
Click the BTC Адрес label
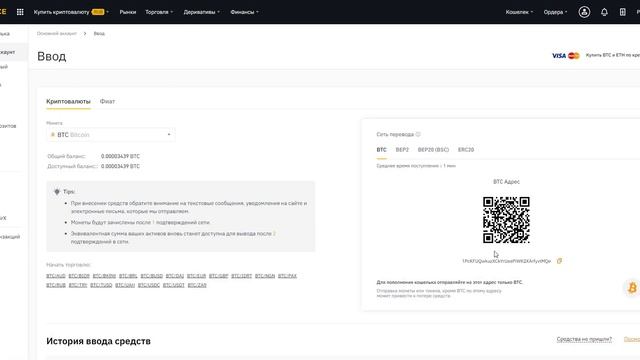coord(506,182)
